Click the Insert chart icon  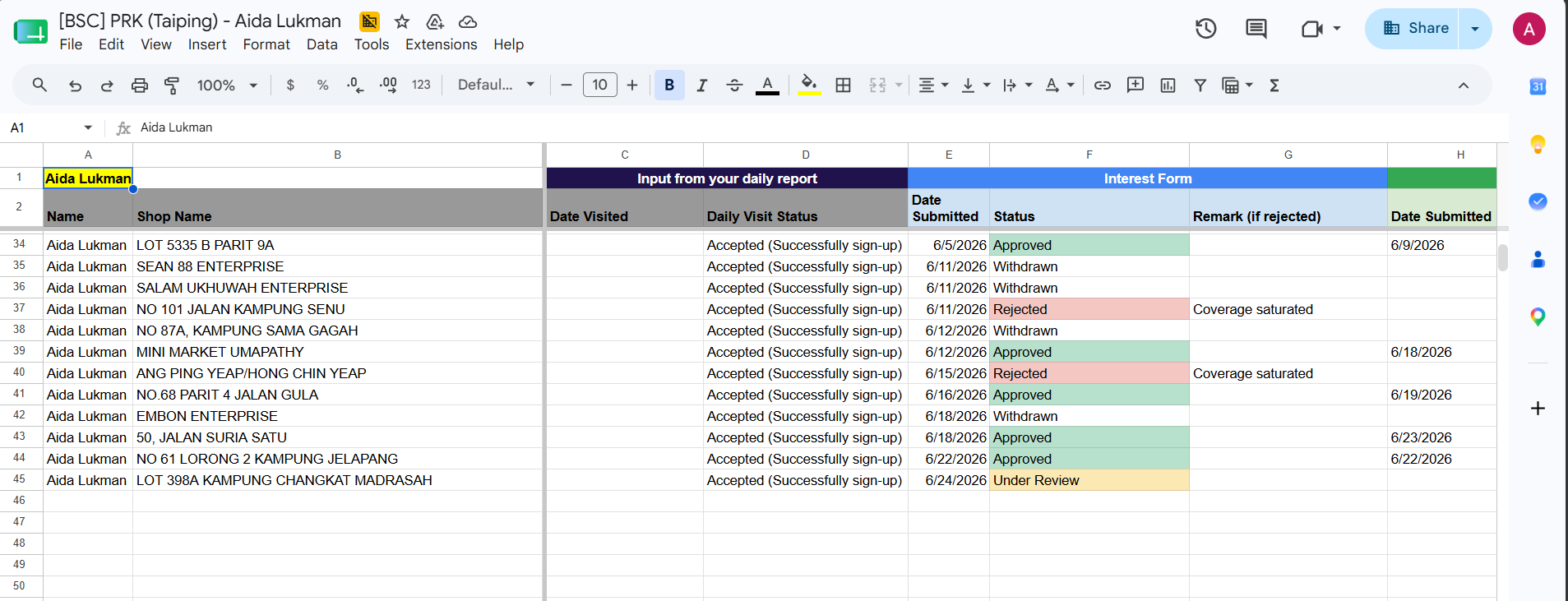(x=1168, y=85)
